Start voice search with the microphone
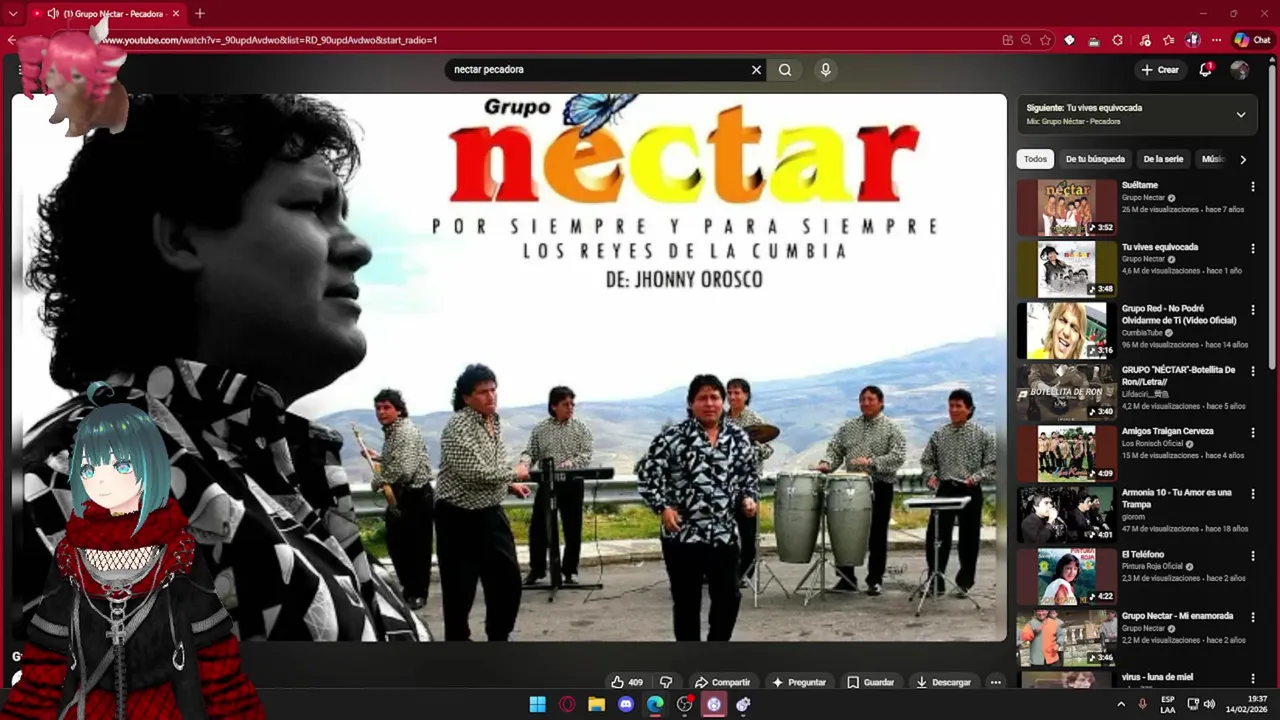Screen dimensions: 1280x720 825,70
